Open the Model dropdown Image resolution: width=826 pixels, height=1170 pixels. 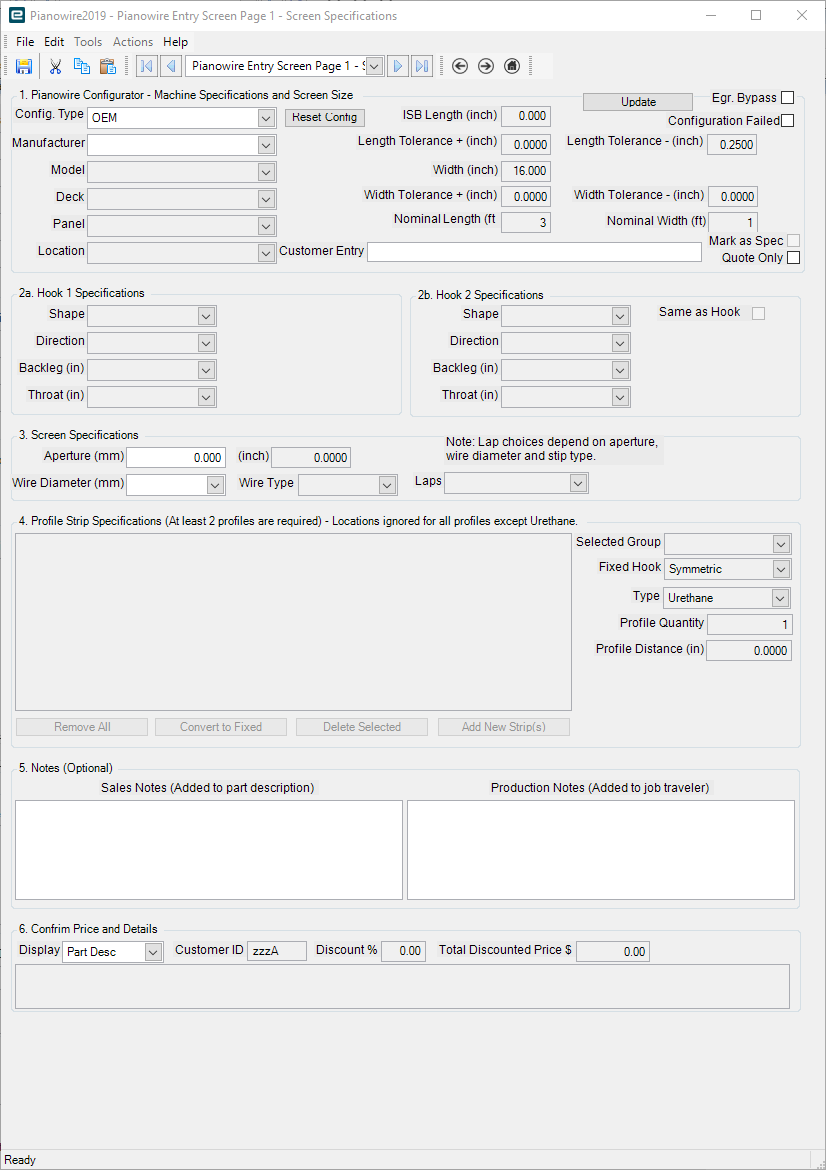[x=266, y=172]
